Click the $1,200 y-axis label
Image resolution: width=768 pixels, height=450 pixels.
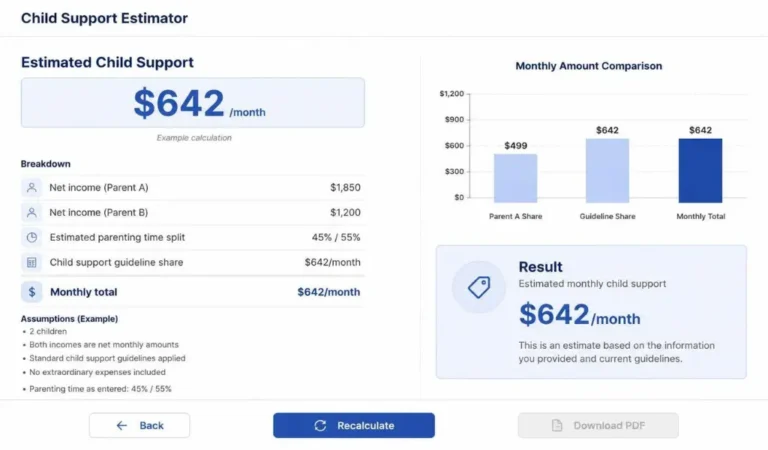[x=452, y=94]
